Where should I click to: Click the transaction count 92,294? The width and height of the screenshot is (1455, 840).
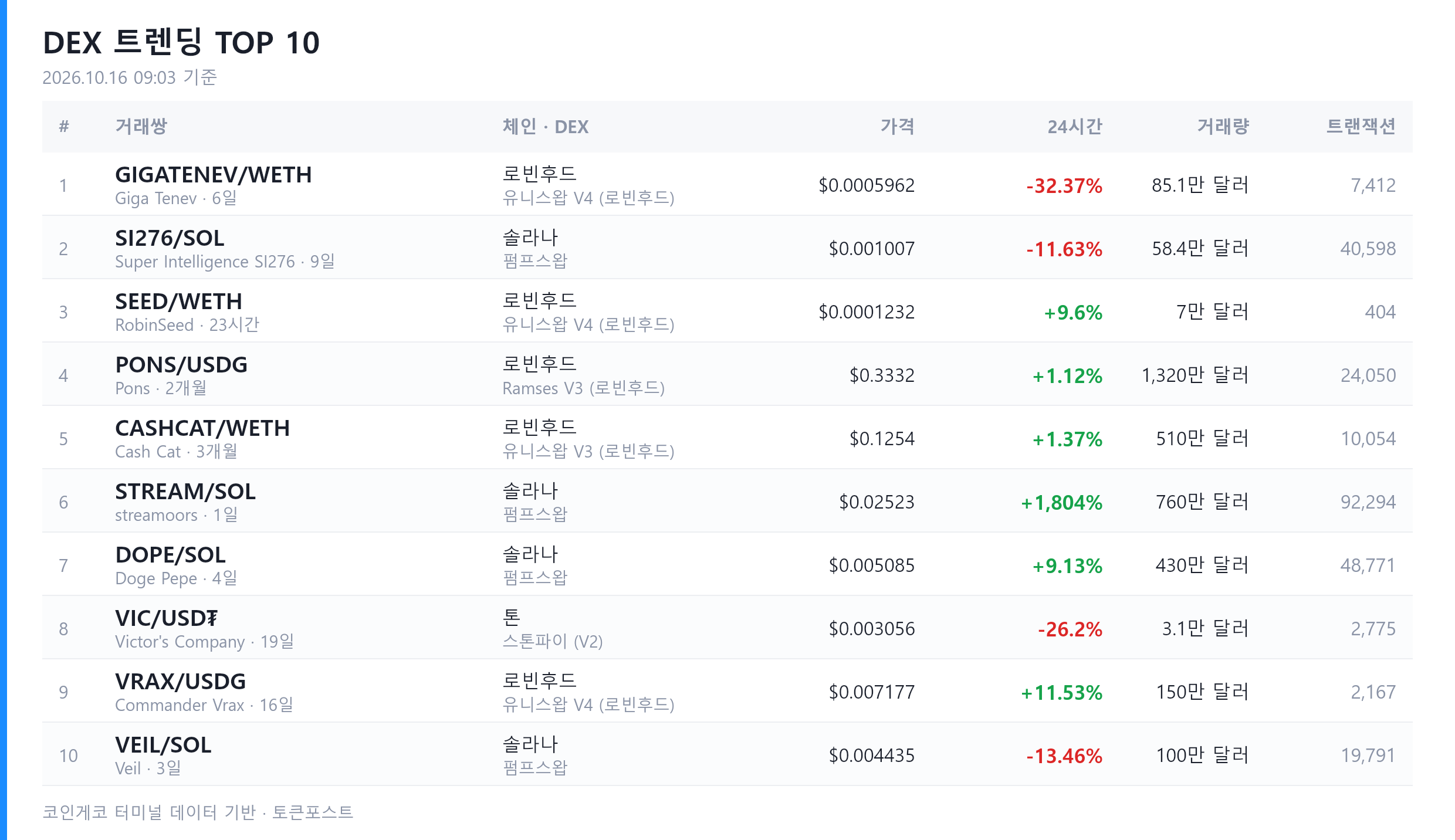coord(1368,502)
